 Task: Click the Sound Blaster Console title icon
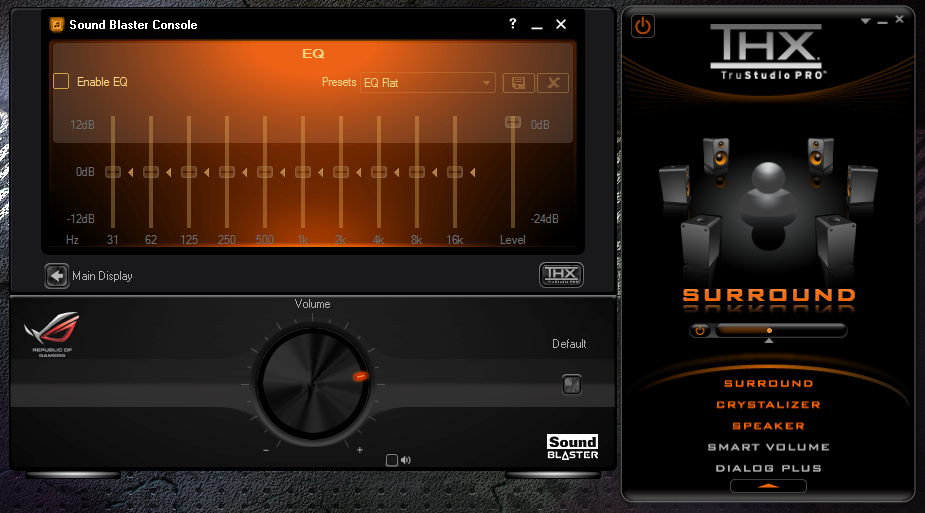pos(57,25)
